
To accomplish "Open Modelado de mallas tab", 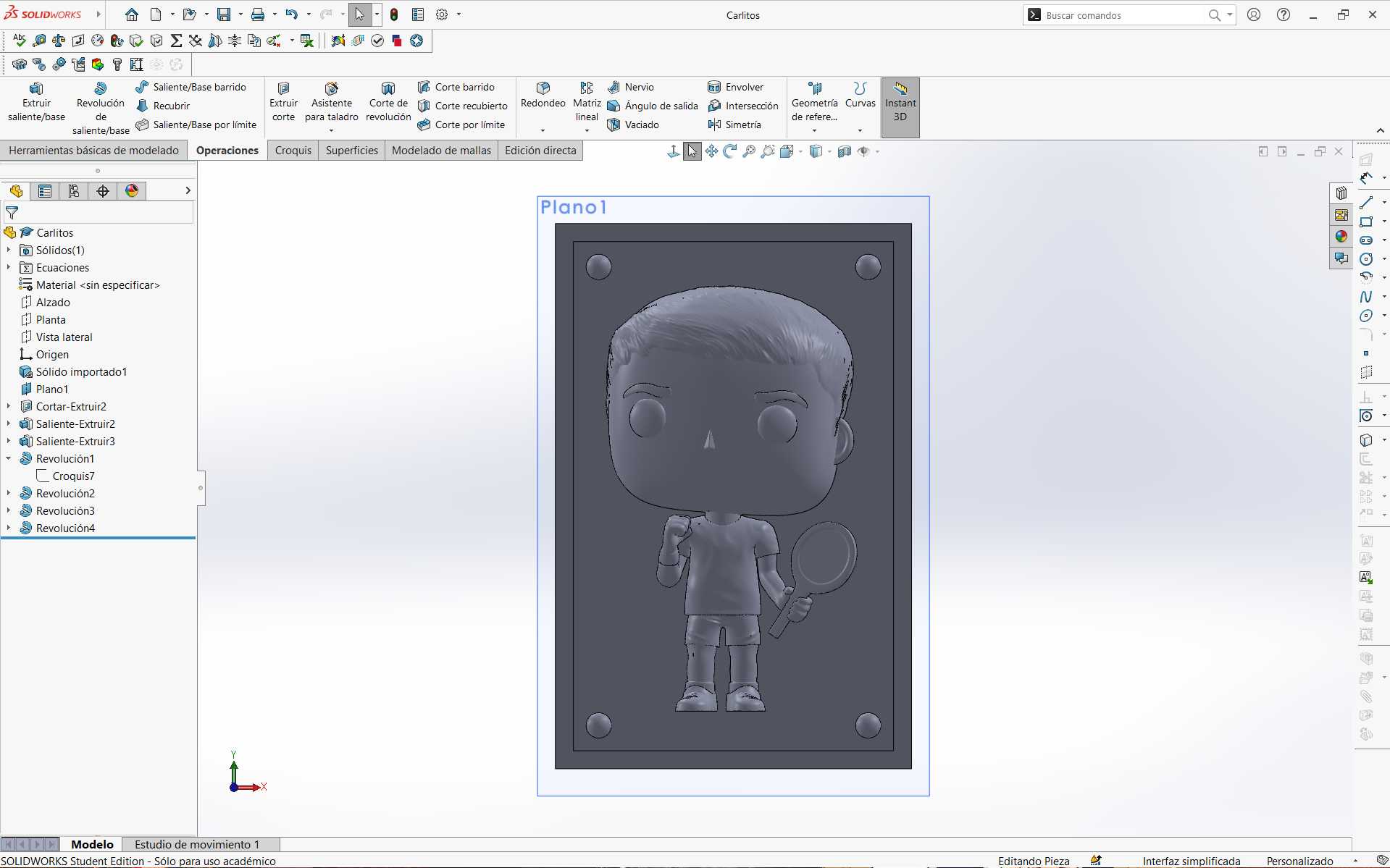I will pyautogui.click(x=441, y=150).
